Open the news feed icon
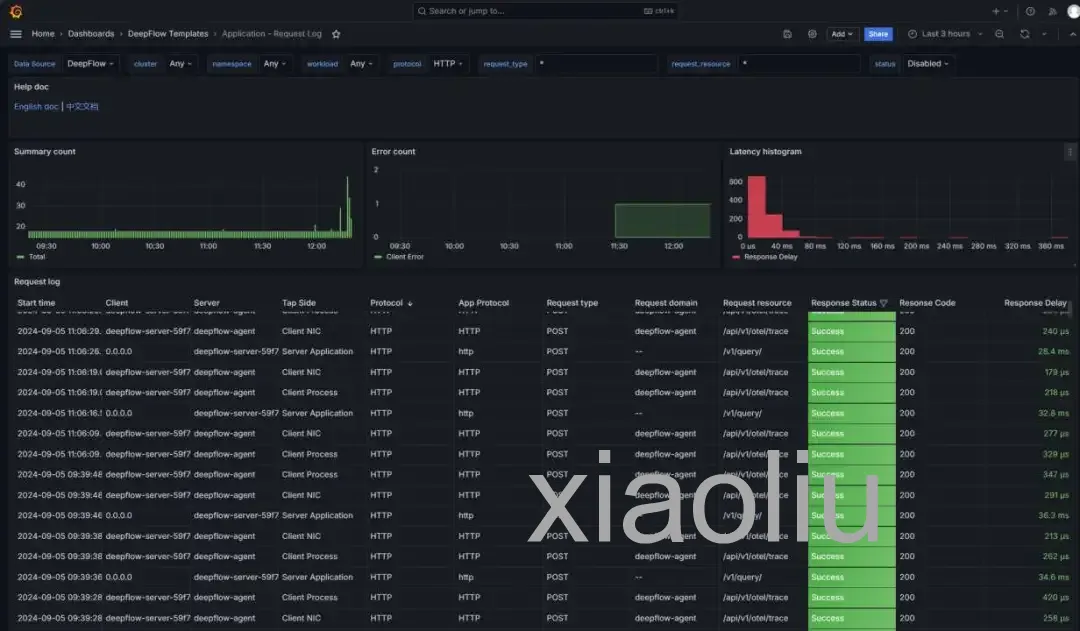 [1052, 11]
